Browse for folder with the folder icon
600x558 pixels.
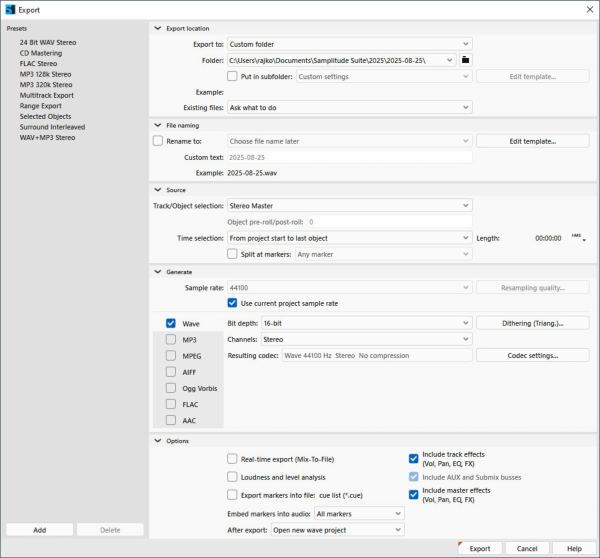pyautogui.click(x=465, y=60)
